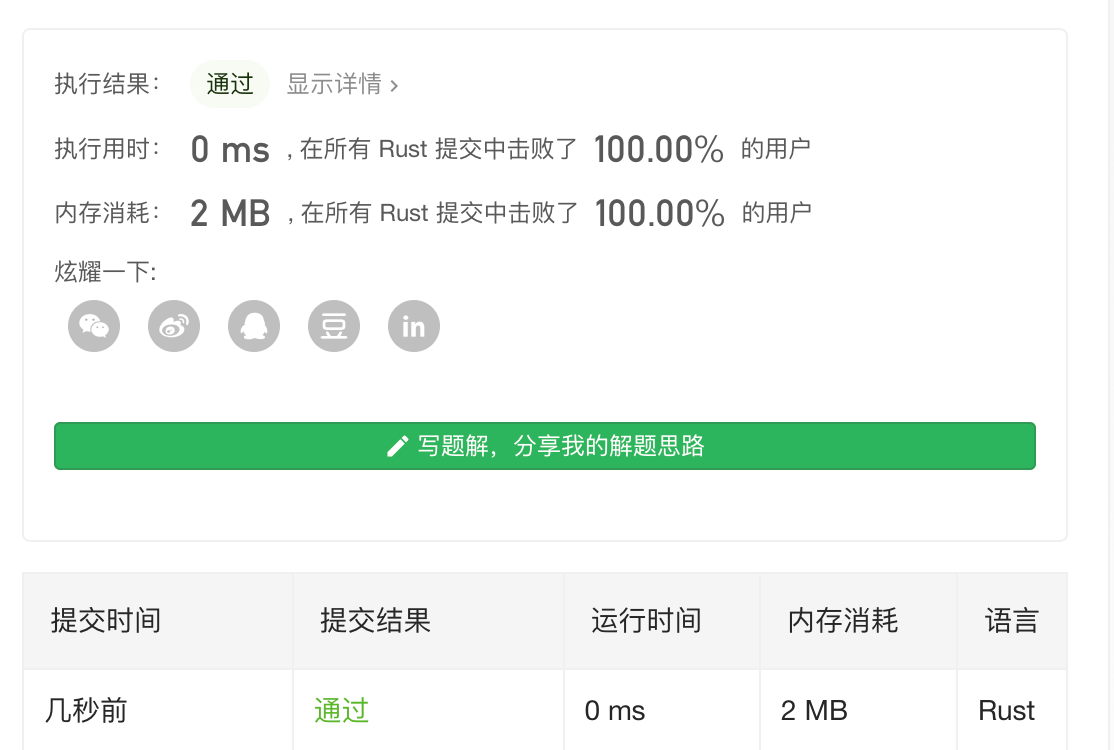Image resolution: width=1114 pixels, height=750 pixels.
Task: Share result via LinkedIn icon
Action: [413, 326]
